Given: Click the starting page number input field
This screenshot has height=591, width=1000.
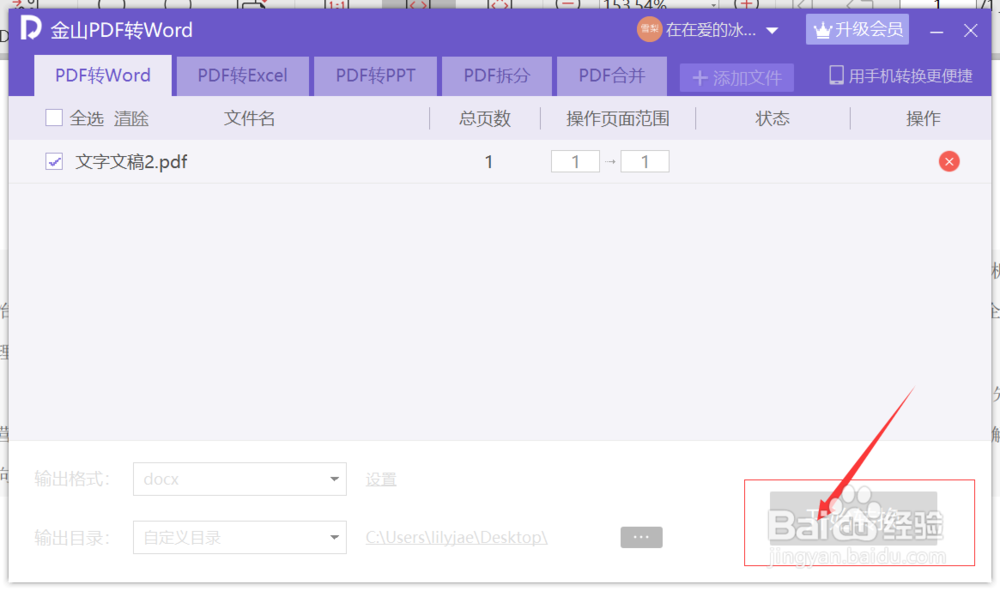Looking at the screenshot, I should [575, 160].
